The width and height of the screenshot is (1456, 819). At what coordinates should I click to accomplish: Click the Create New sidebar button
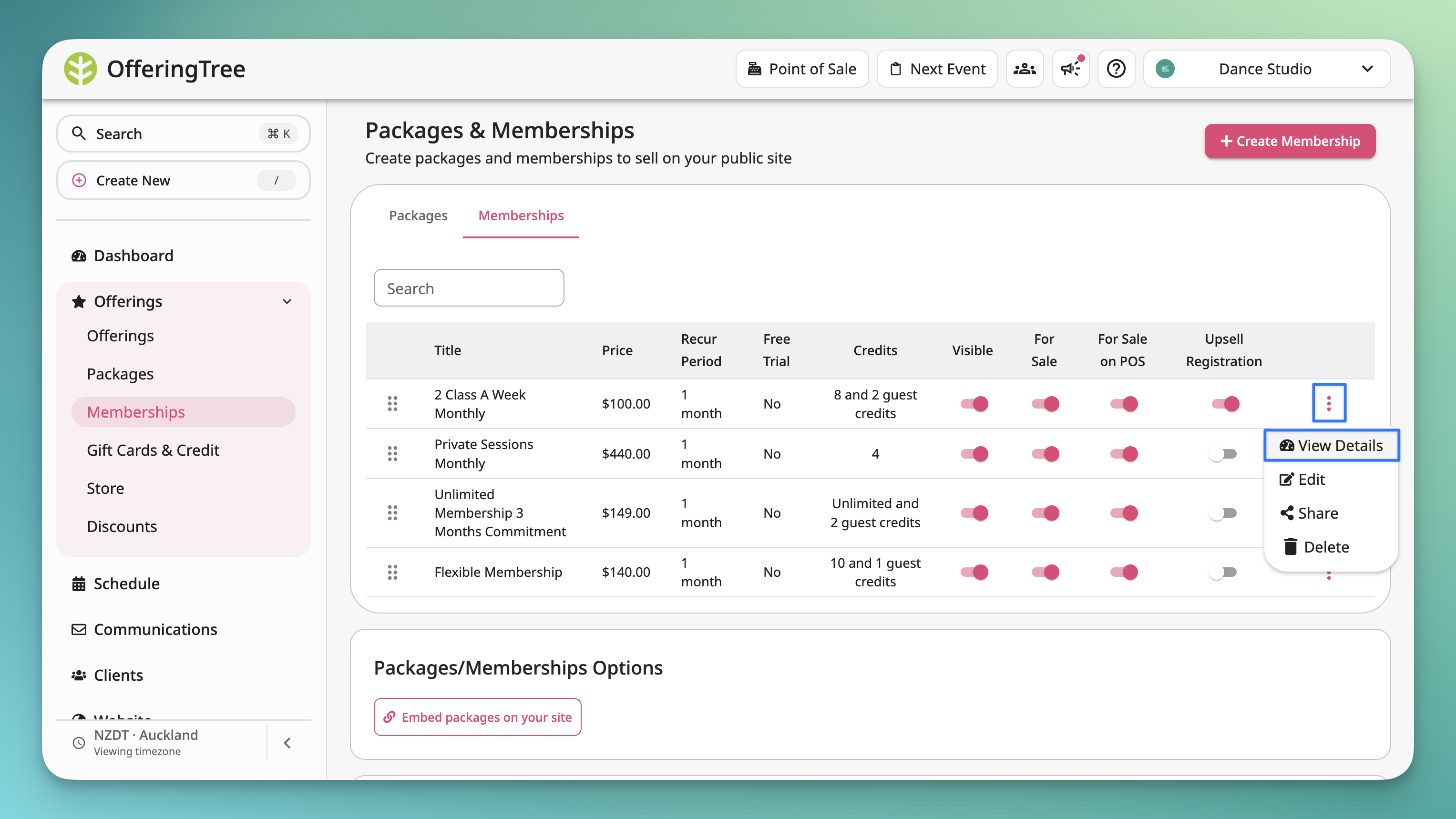pos(183,180)
